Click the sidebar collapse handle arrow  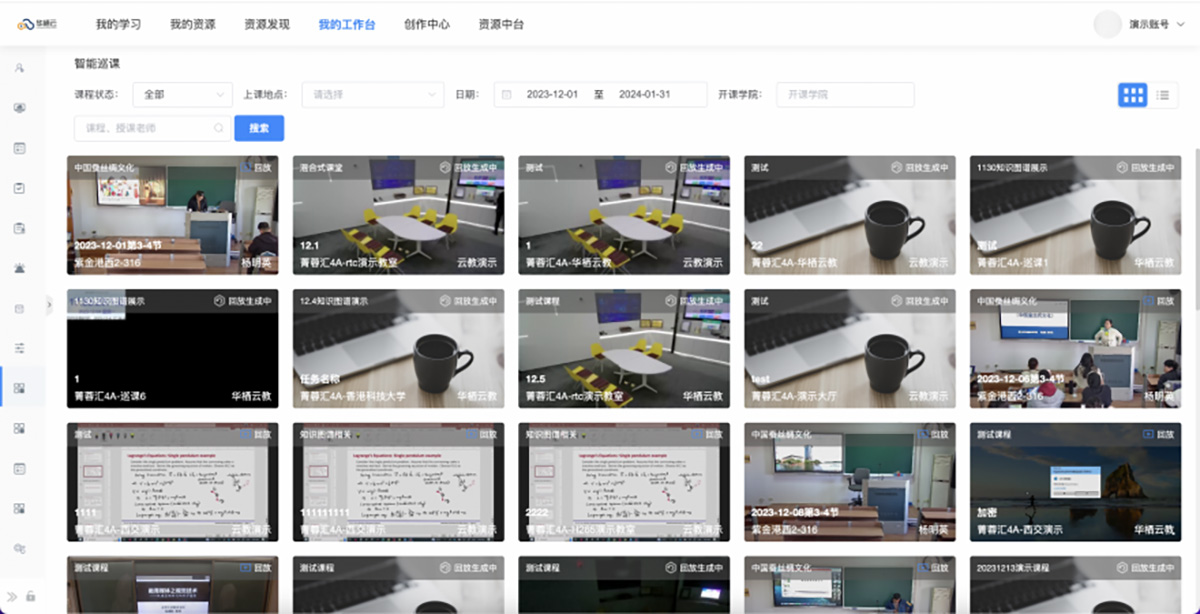click(x=49, y=305)
